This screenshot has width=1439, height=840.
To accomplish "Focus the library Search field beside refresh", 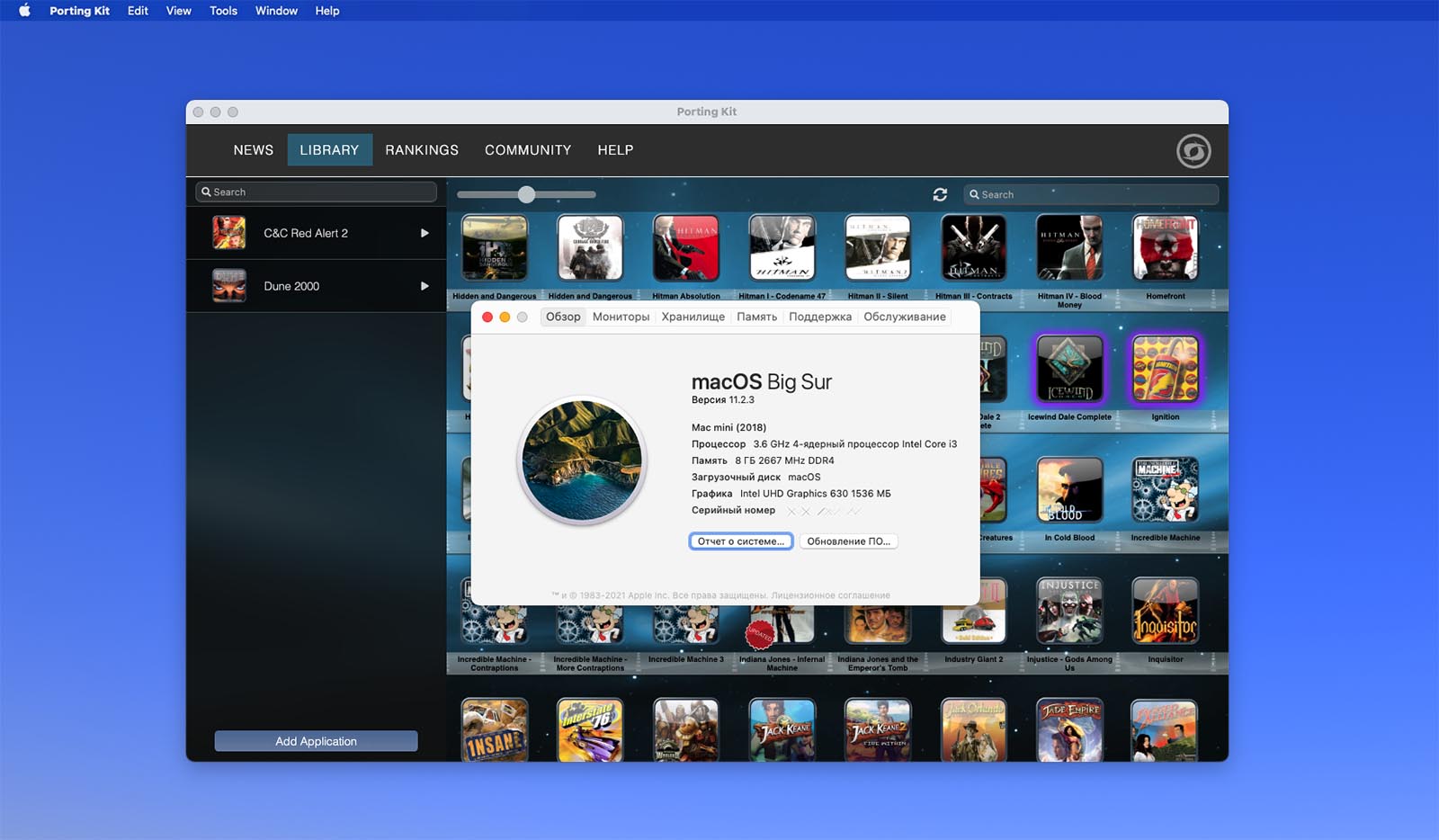I will [1091, 194].
